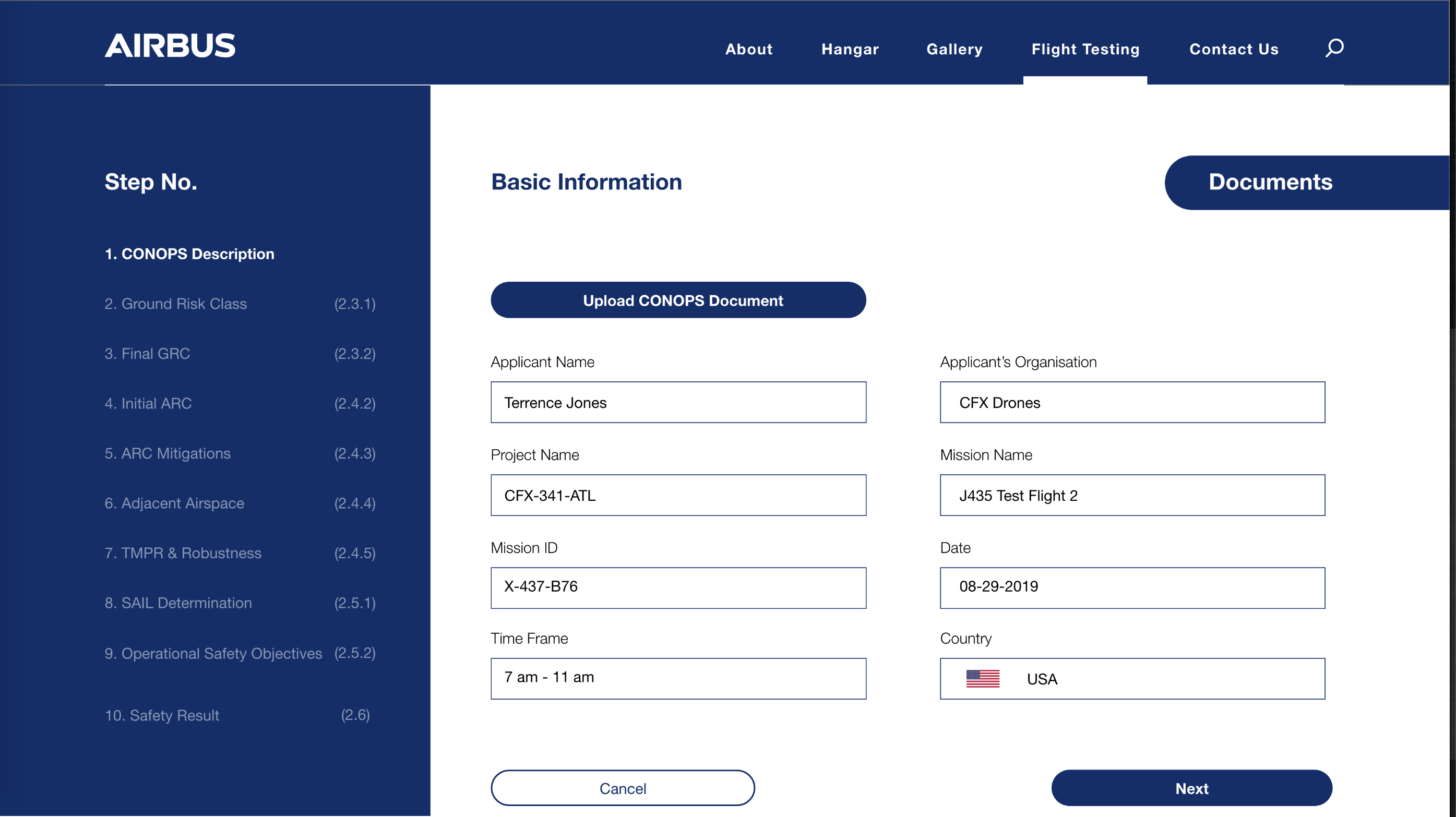Open the About menu item

(748, 49)
